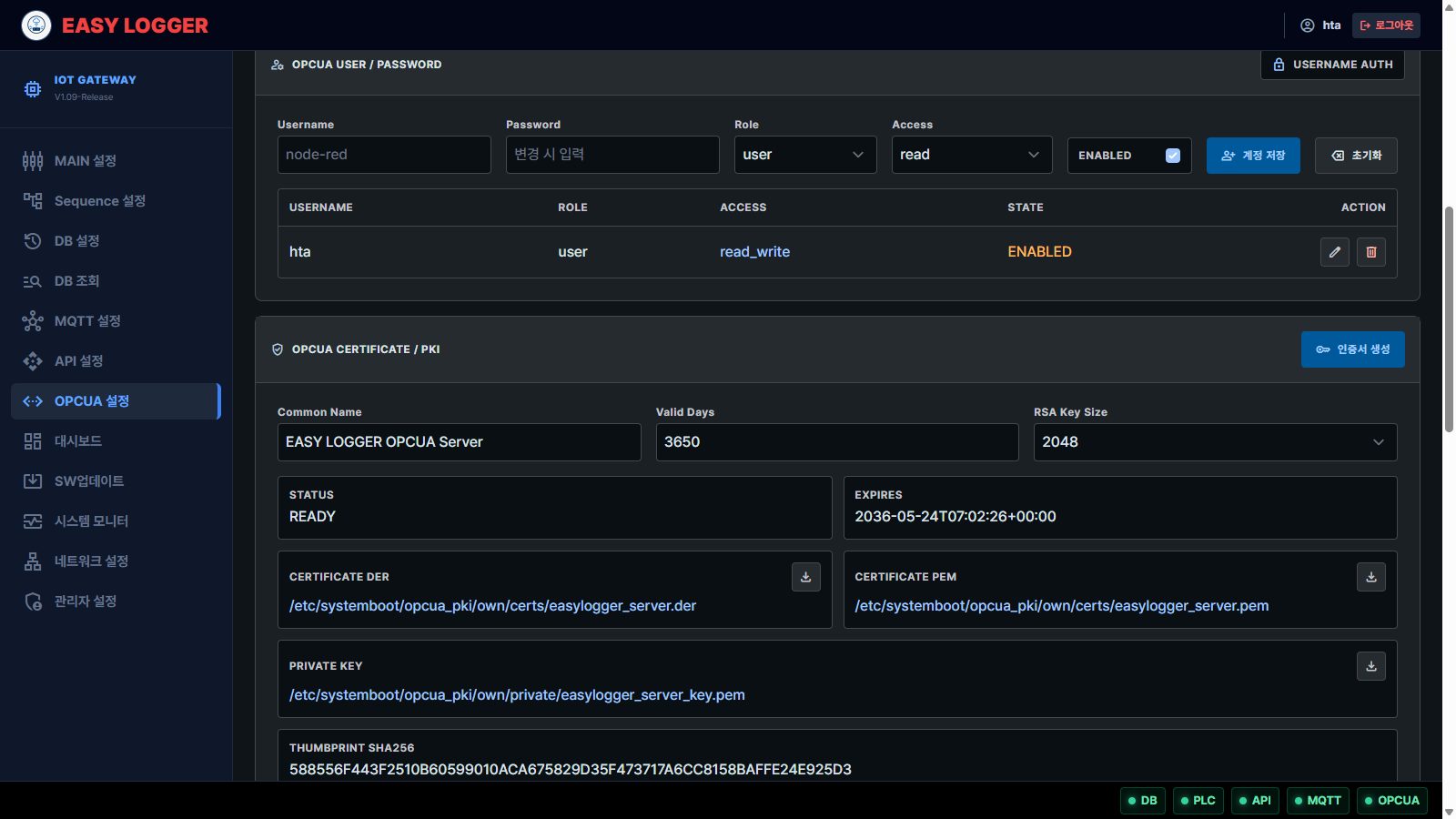Open the hta user profile icon
Screen dimensions: 1456x819
pos(1308,25)
